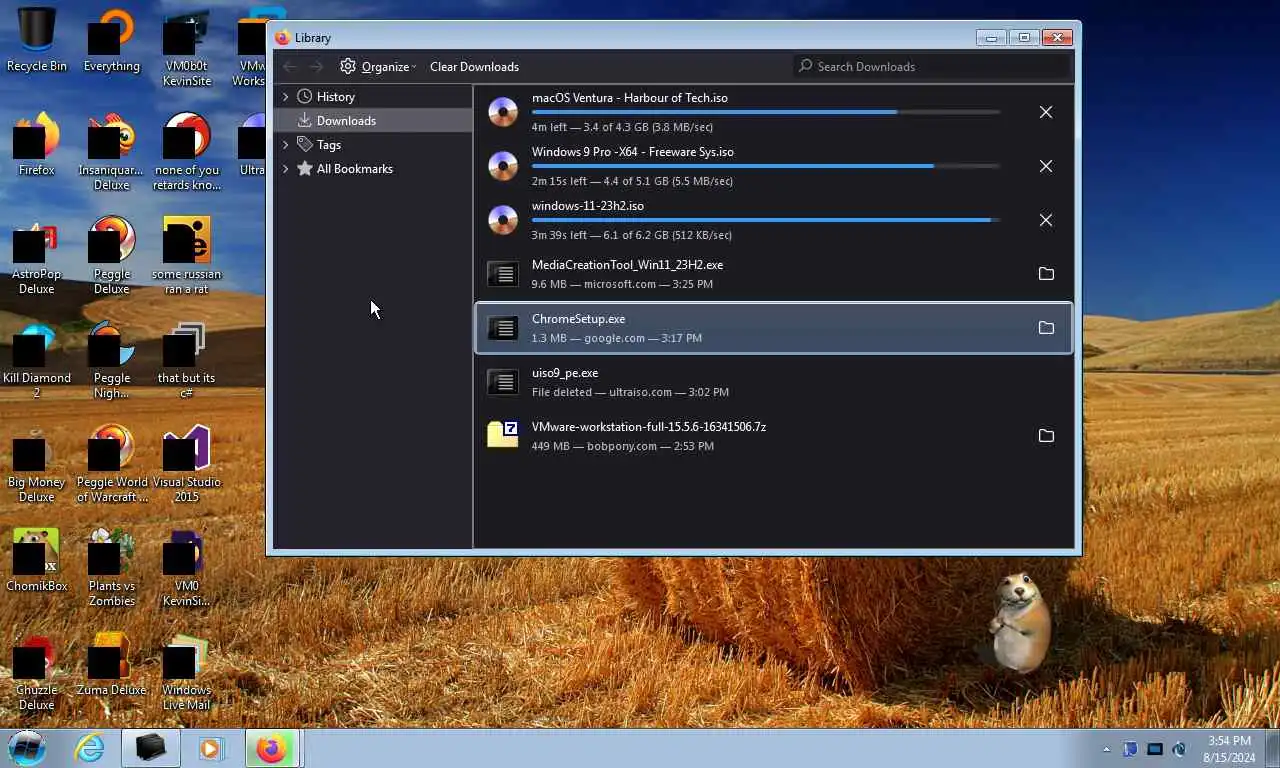Viewport: 1280px width, 768px height.
Task: Select the ChomikBox desktop icon
Action: 36,560
